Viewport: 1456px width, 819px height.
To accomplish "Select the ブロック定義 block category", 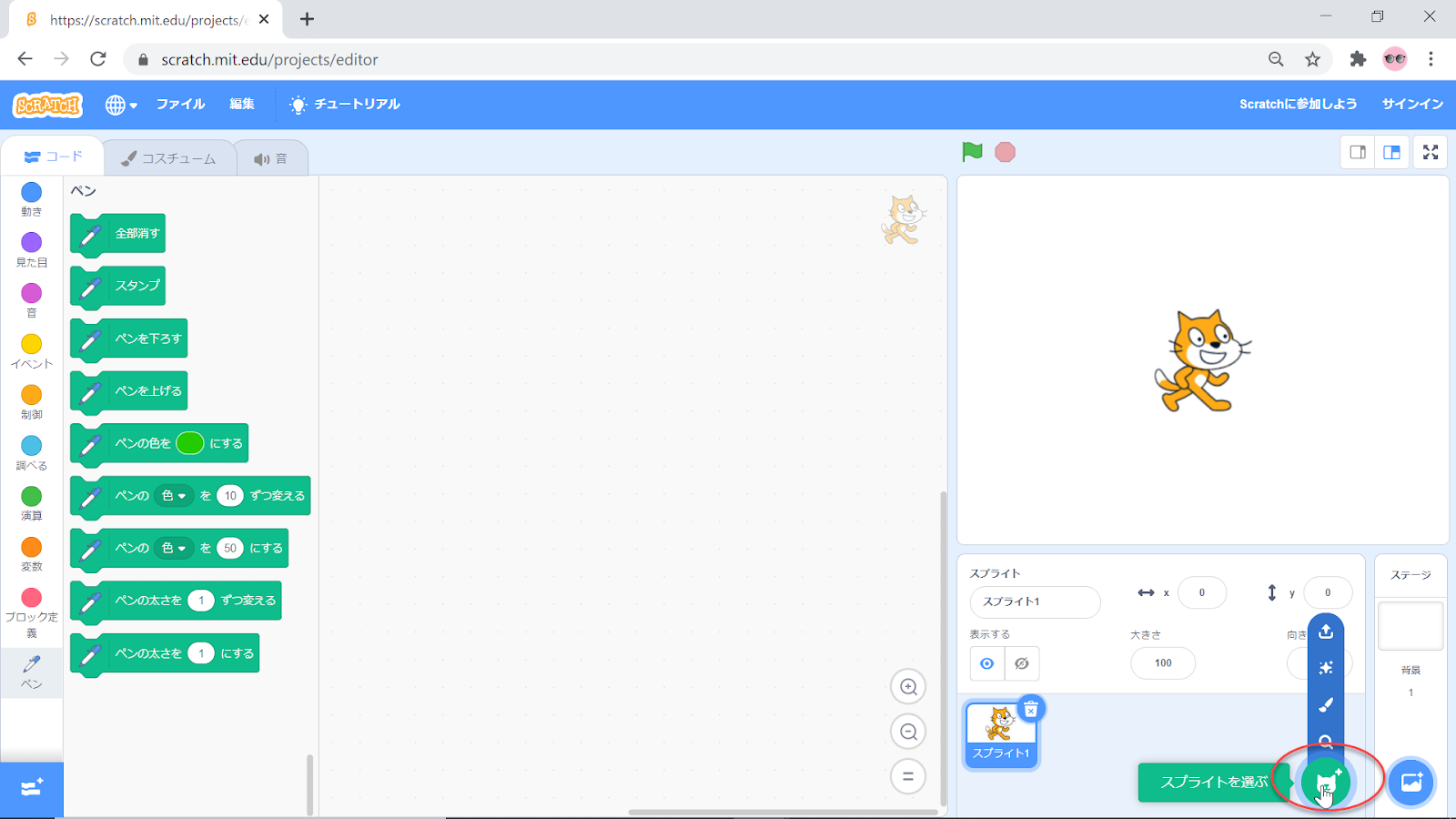I will (x=32, y=612).
